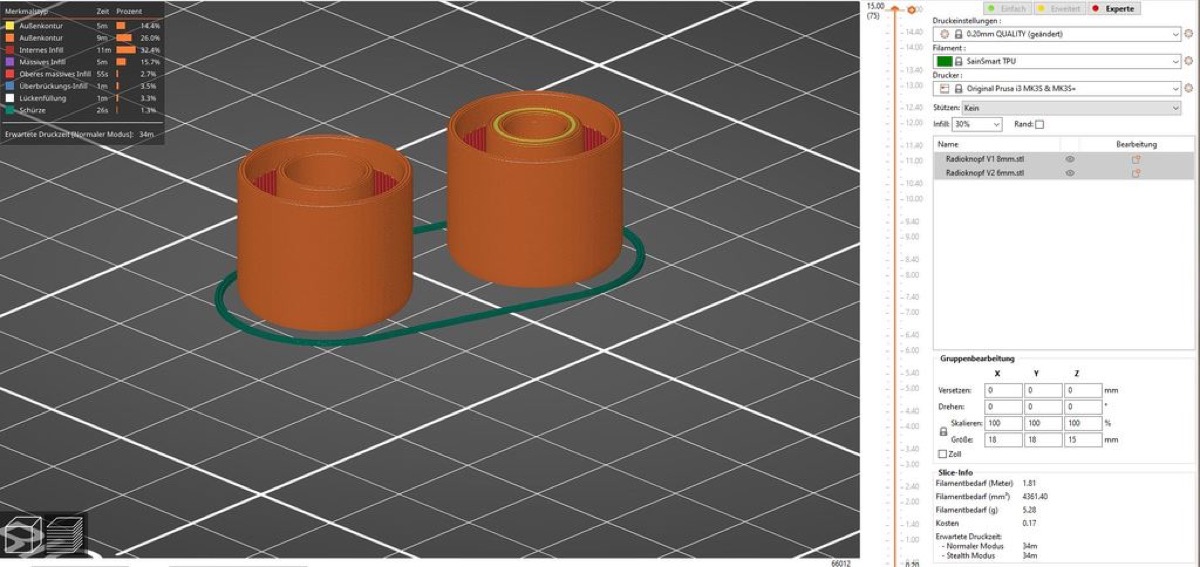Viewport: 1200px width, 567px height.
Task: Click the Internes Infill legend row
Action: 82,50
